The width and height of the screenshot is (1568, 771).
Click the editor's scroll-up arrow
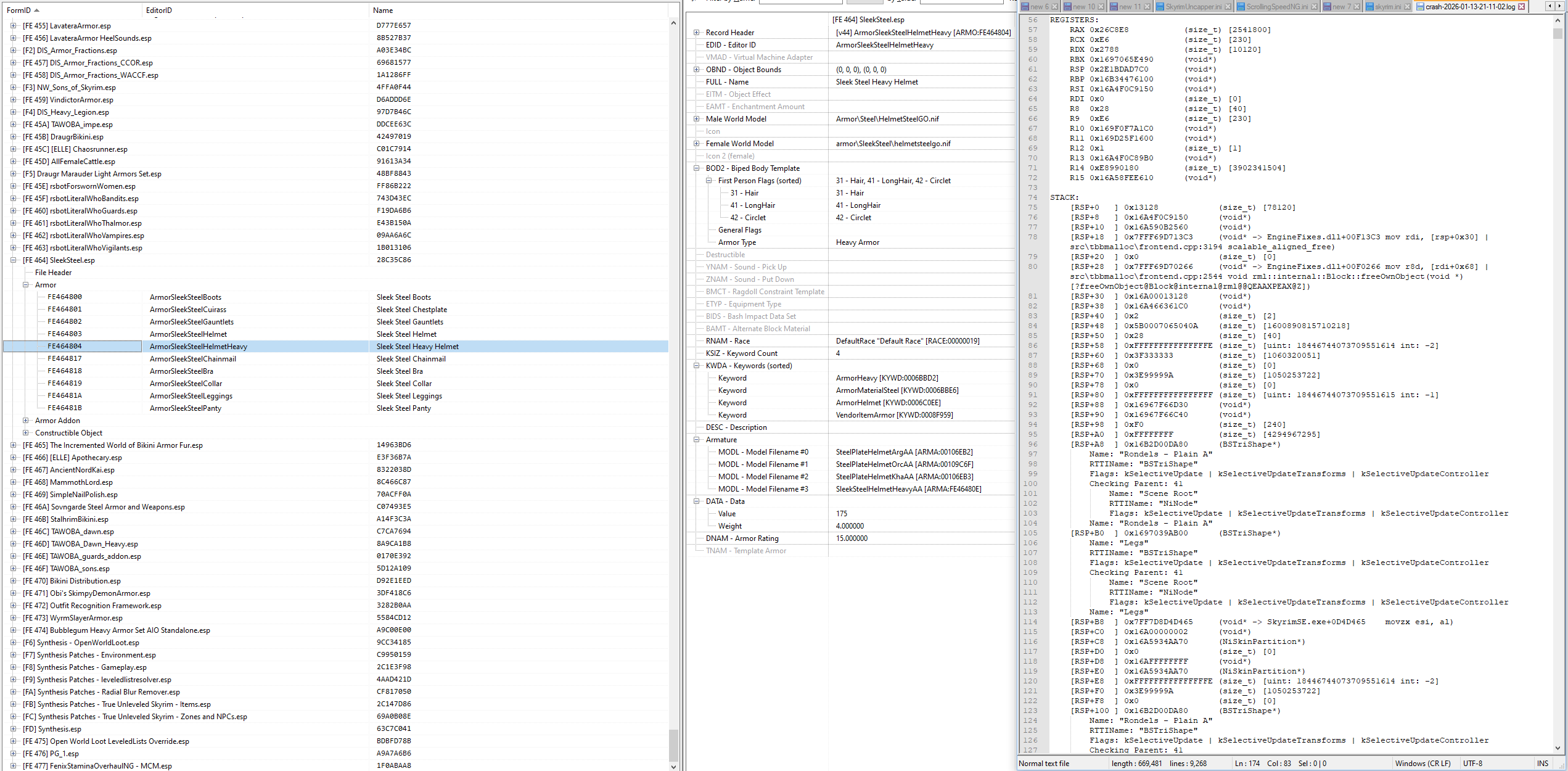click(x=1558, y=20)
